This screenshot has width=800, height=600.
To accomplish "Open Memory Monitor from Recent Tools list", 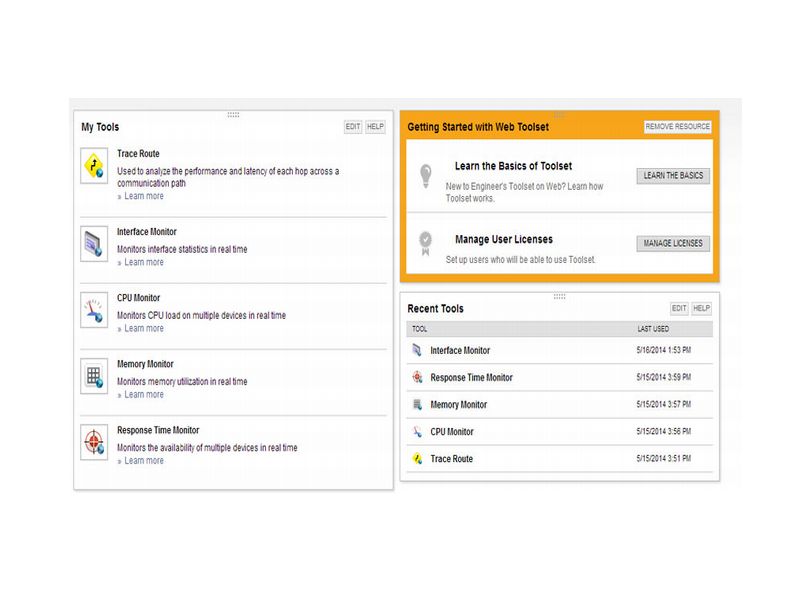I will tap(459, 405).
